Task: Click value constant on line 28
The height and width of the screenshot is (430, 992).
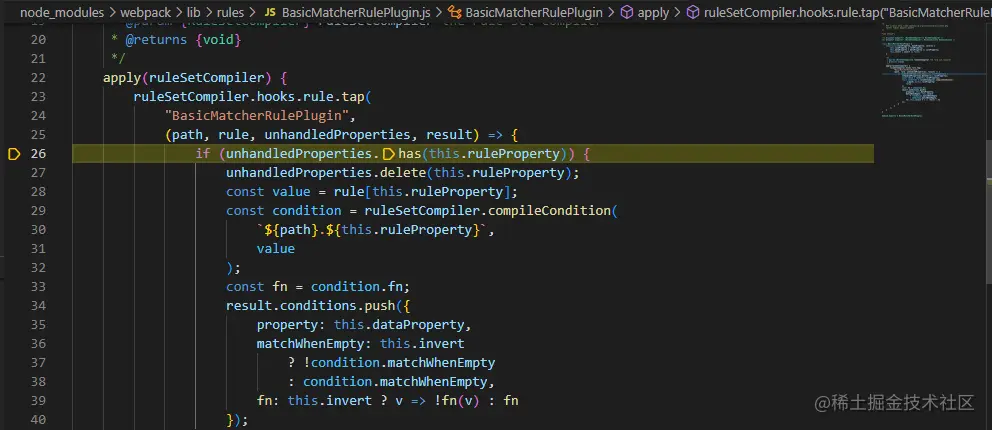Action: [x=291, y=192]
